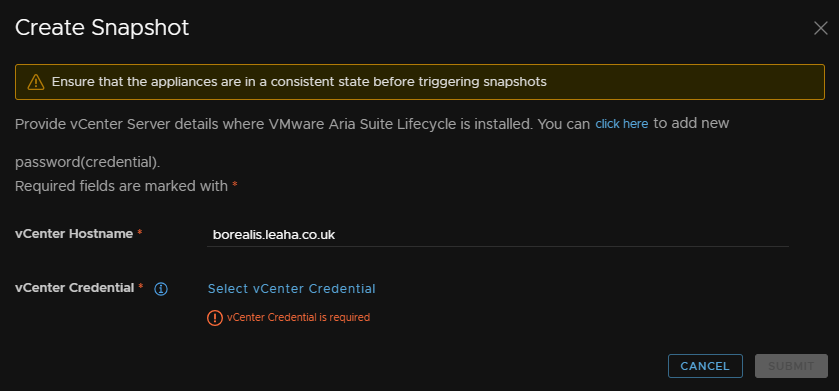
Task: Click the red asterisk beside vCenter Hostname
Action: pyautogui.click(x=140, y=233)
